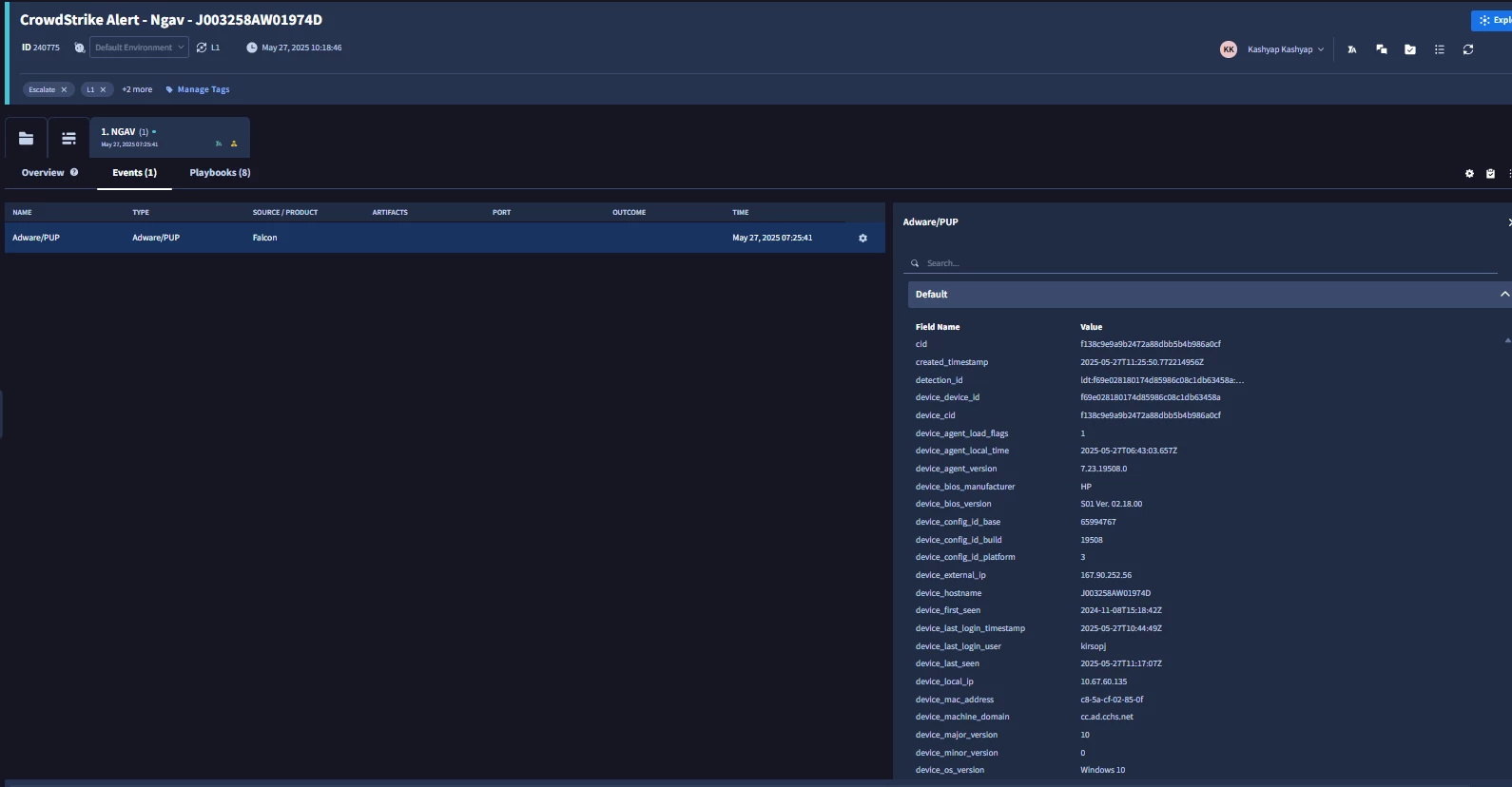Click device_local_ip value 10.67.60.135
The image size is (1512, 787).
point(1103,681)
